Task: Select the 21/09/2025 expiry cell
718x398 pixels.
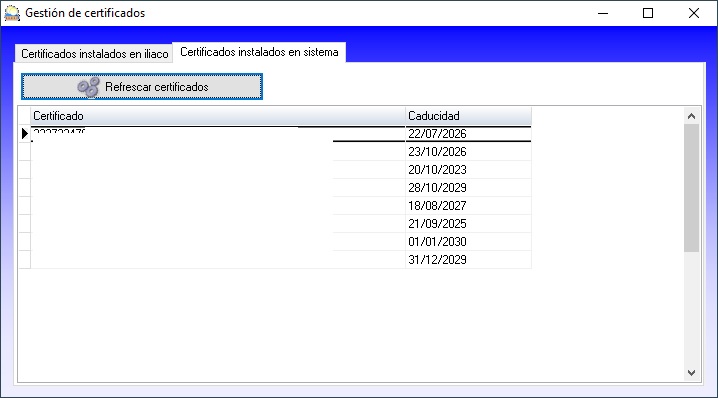Action: (x=468, y=224)
